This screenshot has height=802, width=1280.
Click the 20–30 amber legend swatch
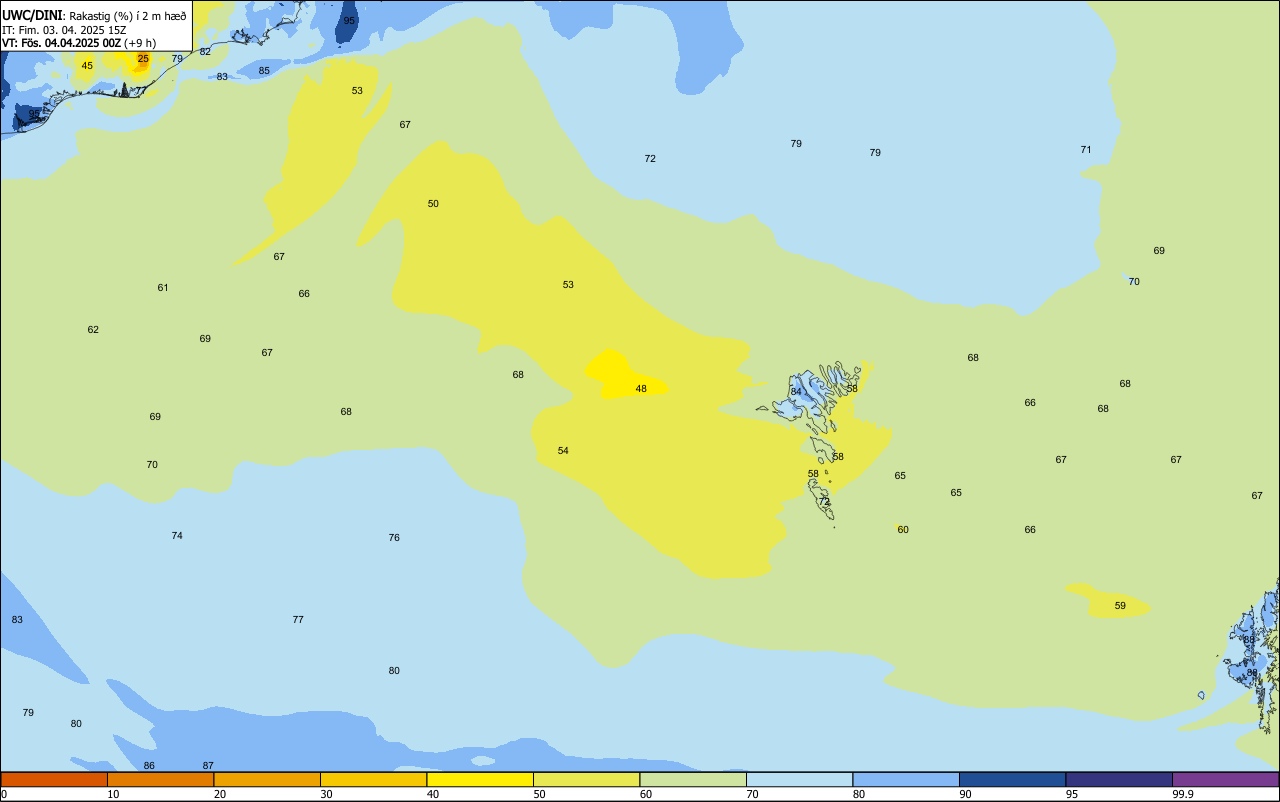tap(267, 779)
